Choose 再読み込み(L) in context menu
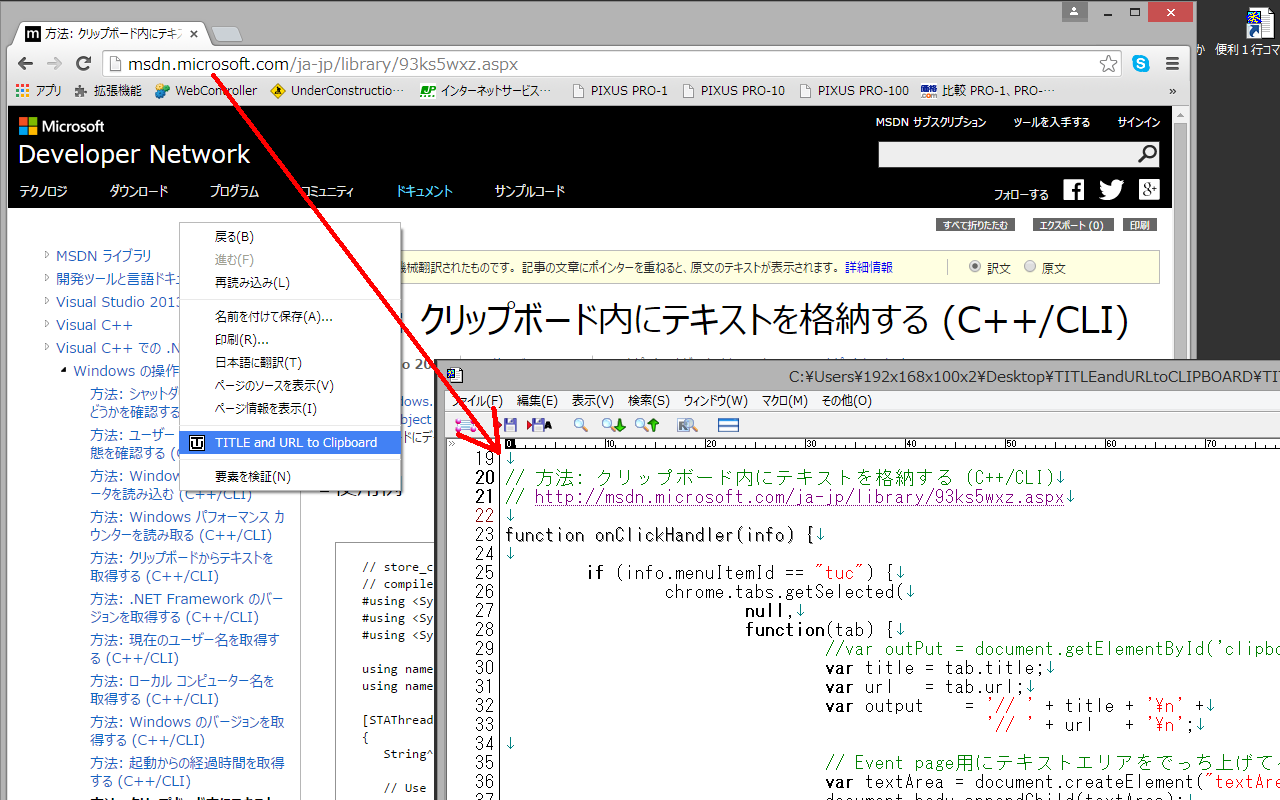The height and width of the screenshot is (800, 1280). tap(291, 283)
